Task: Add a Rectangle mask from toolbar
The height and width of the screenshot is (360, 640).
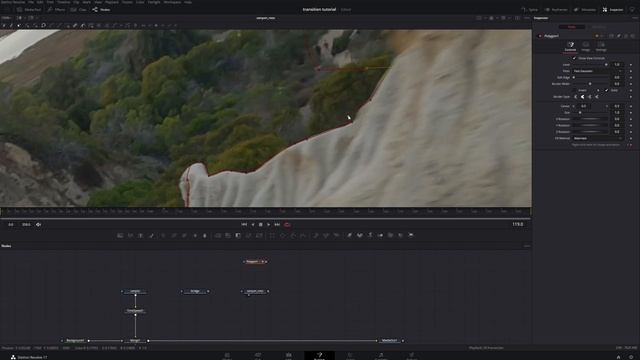Action: [x=272, y=236]
